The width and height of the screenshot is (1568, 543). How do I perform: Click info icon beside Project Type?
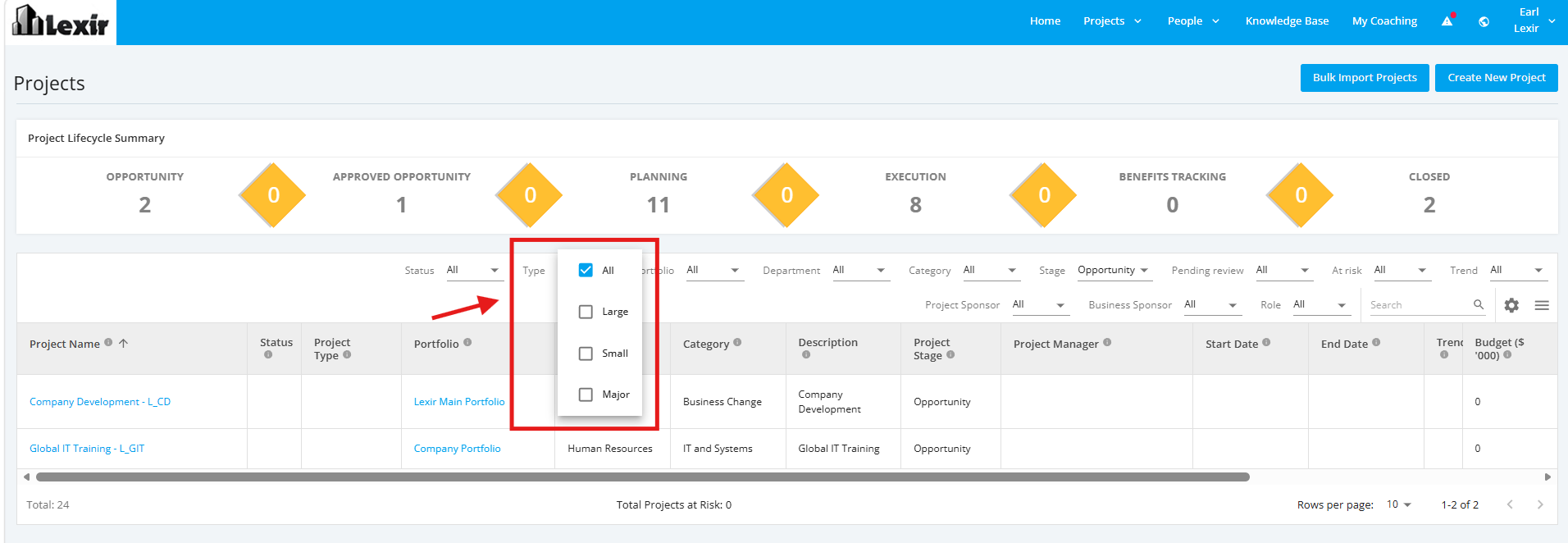coord(347,355)
